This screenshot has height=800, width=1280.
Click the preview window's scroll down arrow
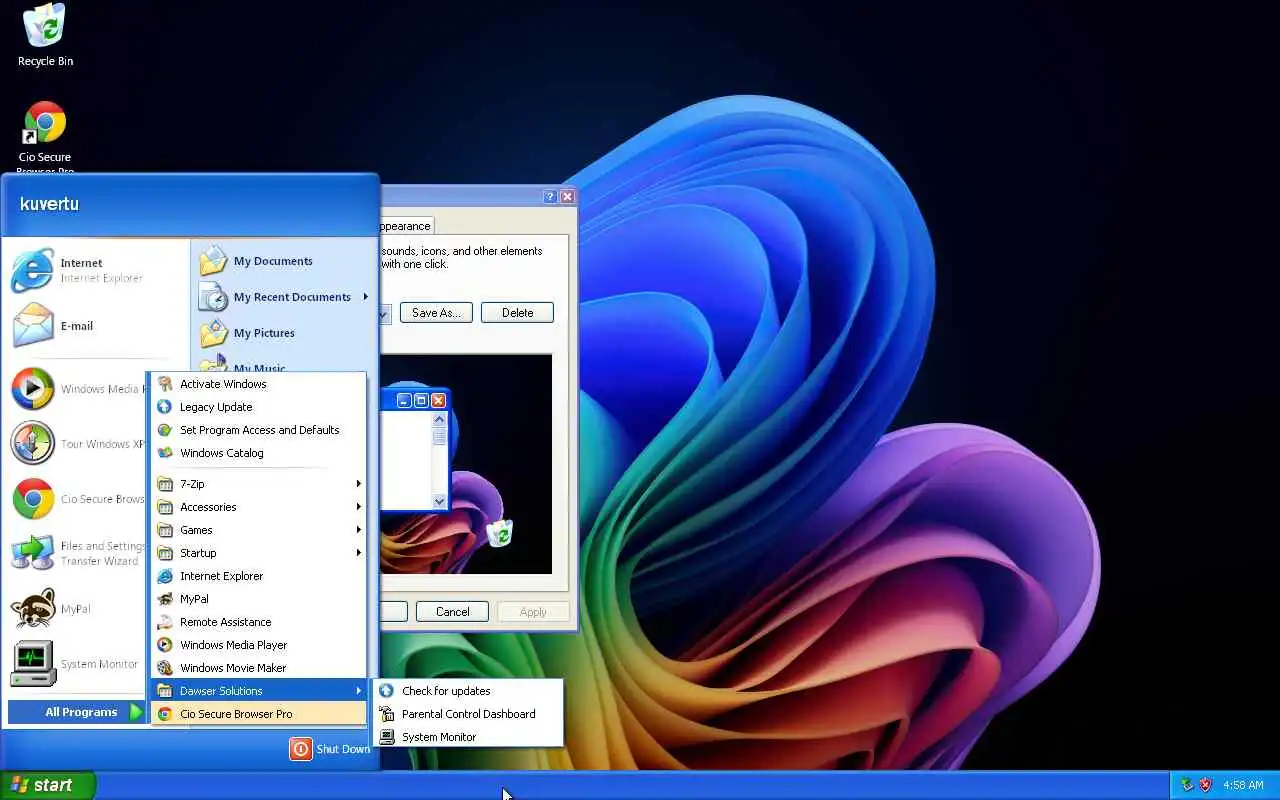(439, 501)
